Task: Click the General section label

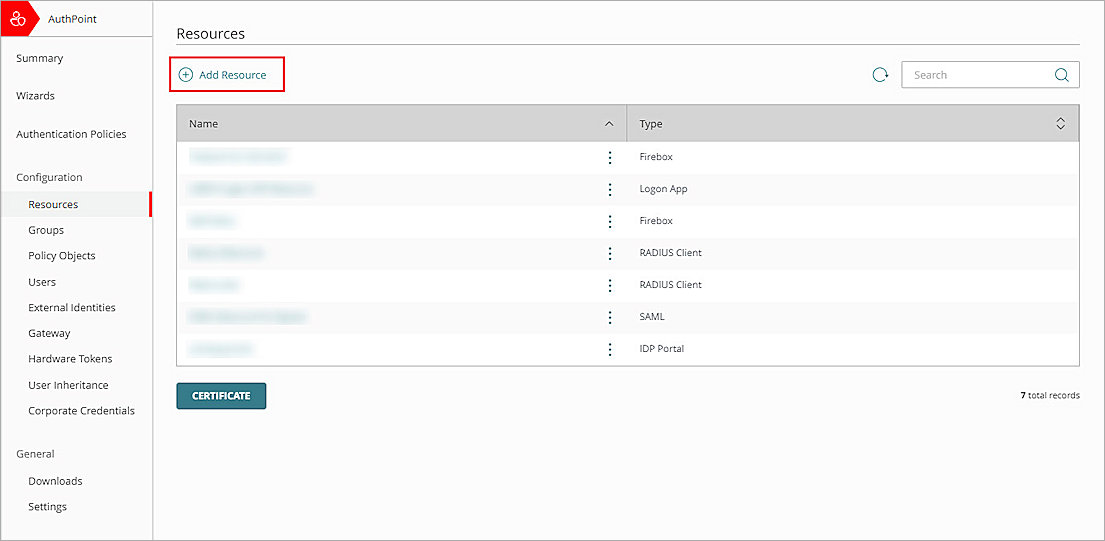Action: 35,454
